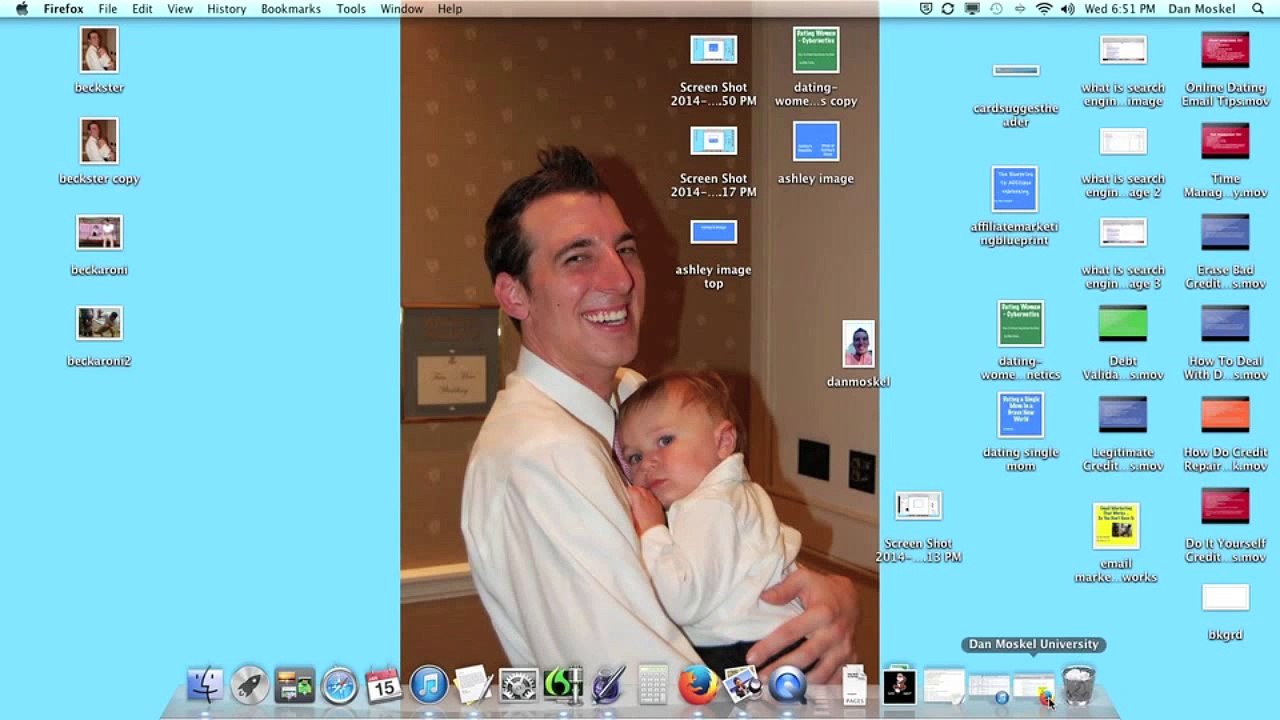Image resolution: width=1280 pixels, height=720 pixels.
Task: Open iTunes music note icon in Dock
Action: (429, 685)
